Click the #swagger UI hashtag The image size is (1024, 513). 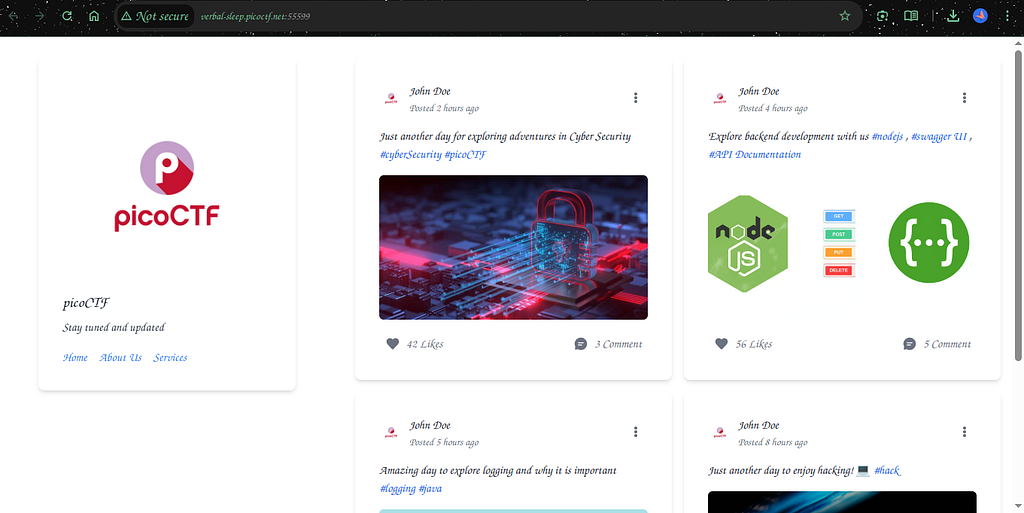[939, 136]
